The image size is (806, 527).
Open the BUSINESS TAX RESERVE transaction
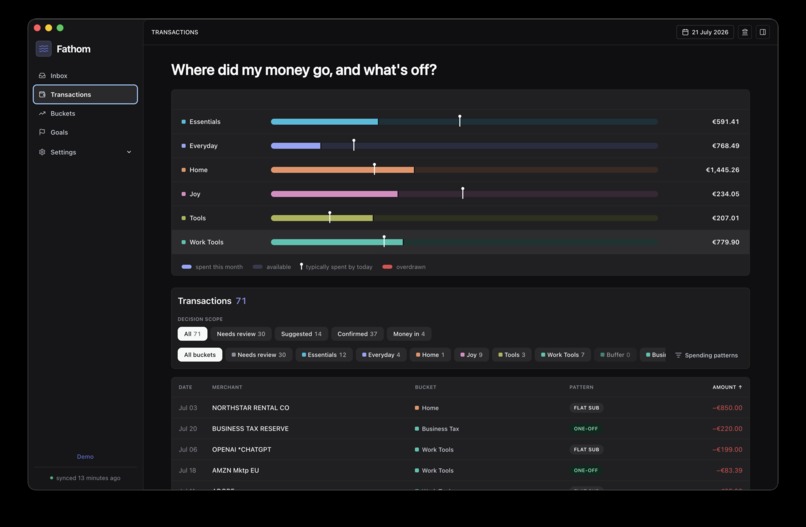click(x=461, y=428)
